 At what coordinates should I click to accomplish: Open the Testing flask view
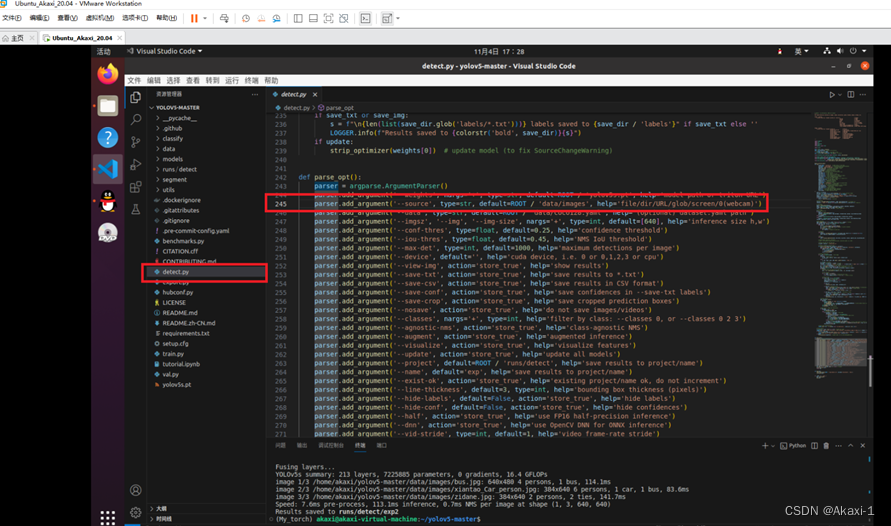pyautogui.click(x=135, y=209)
